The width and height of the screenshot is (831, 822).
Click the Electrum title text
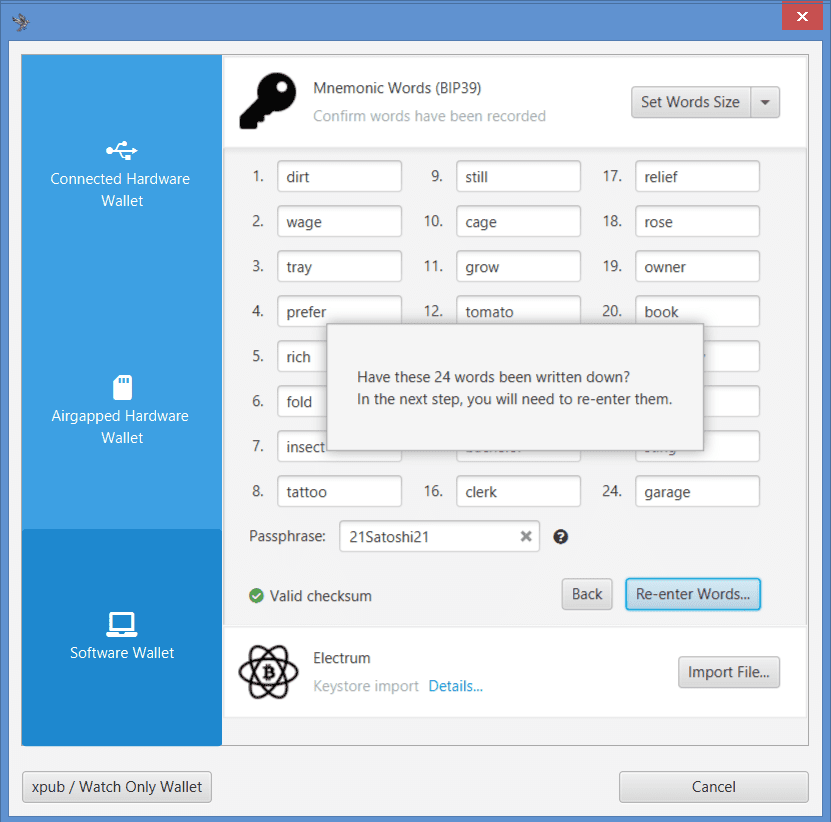[342, 658]
